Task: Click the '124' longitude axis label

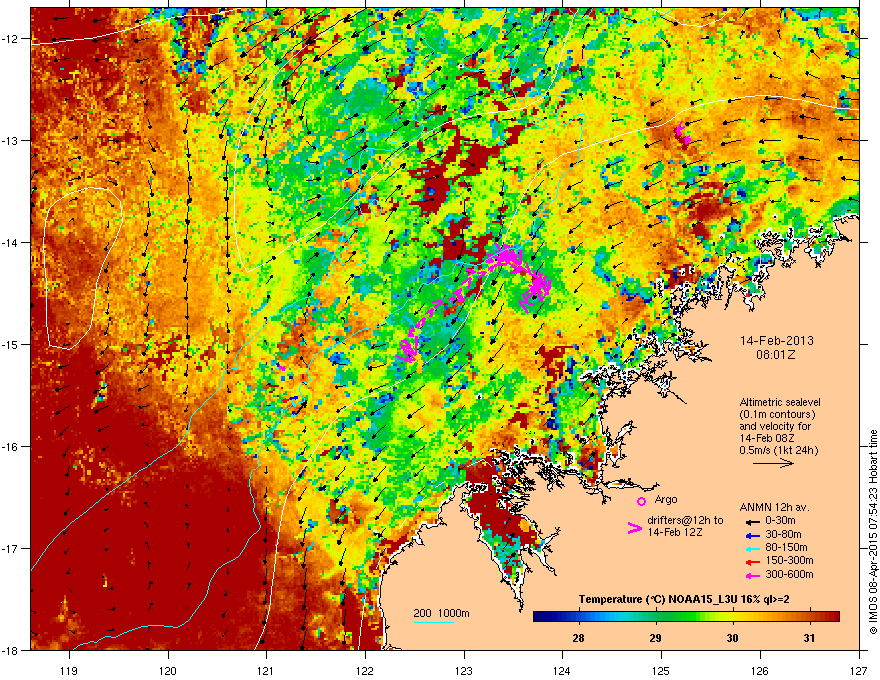Action: [562, 670]
